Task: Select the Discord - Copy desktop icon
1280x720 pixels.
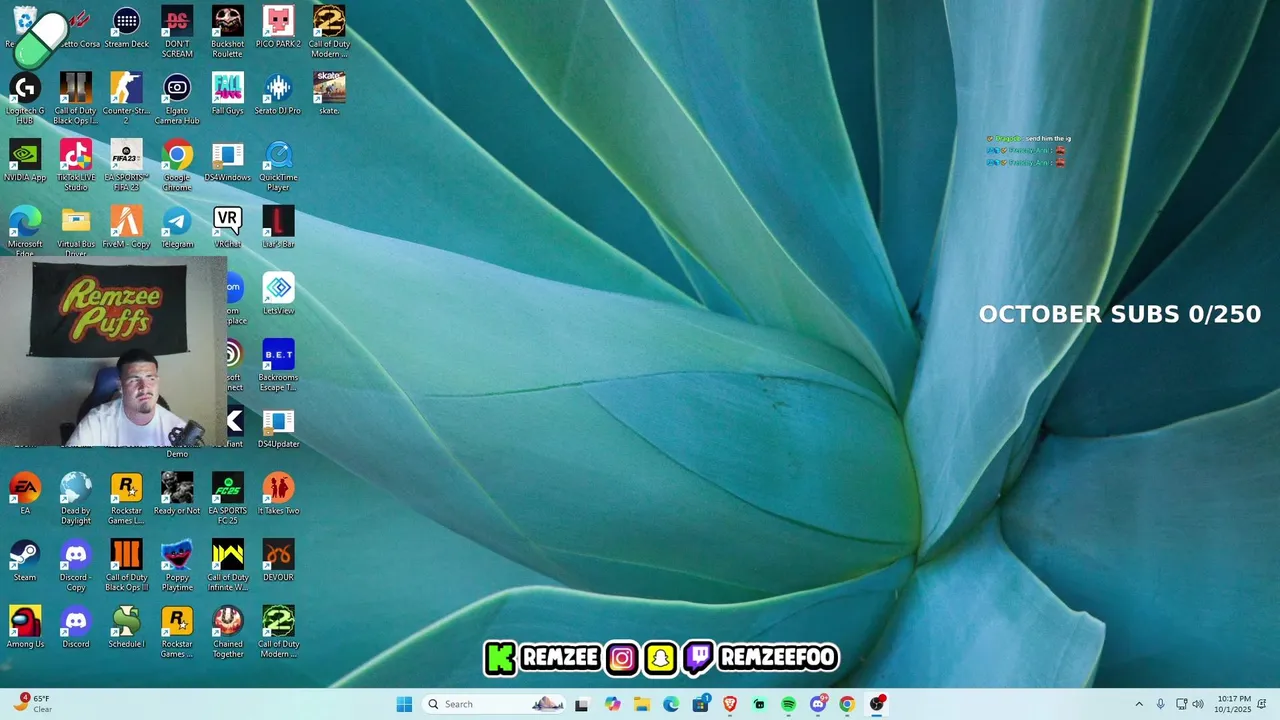Action: coord(76,566)
